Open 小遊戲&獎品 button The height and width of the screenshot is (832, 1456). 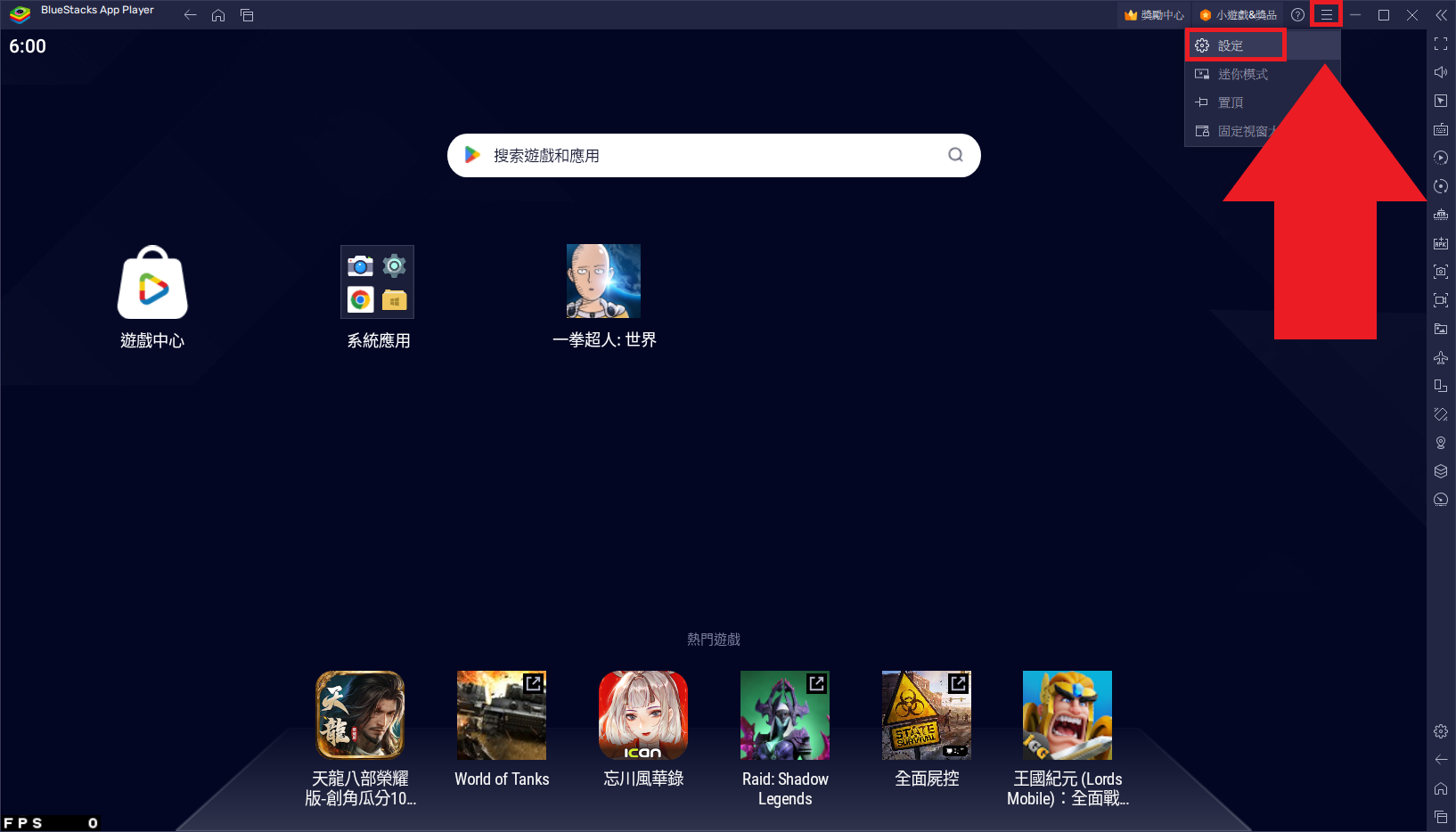tap(1238, 15)
